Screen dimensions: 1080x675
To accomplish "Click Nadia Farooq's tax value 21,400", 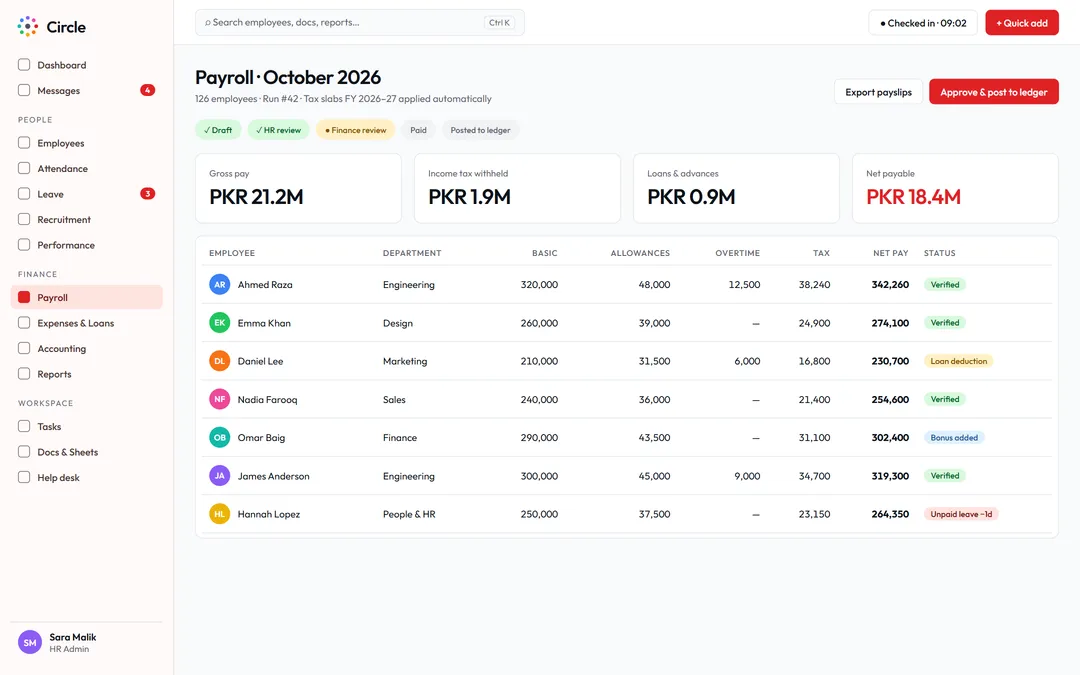I will [x=814, y=399].
